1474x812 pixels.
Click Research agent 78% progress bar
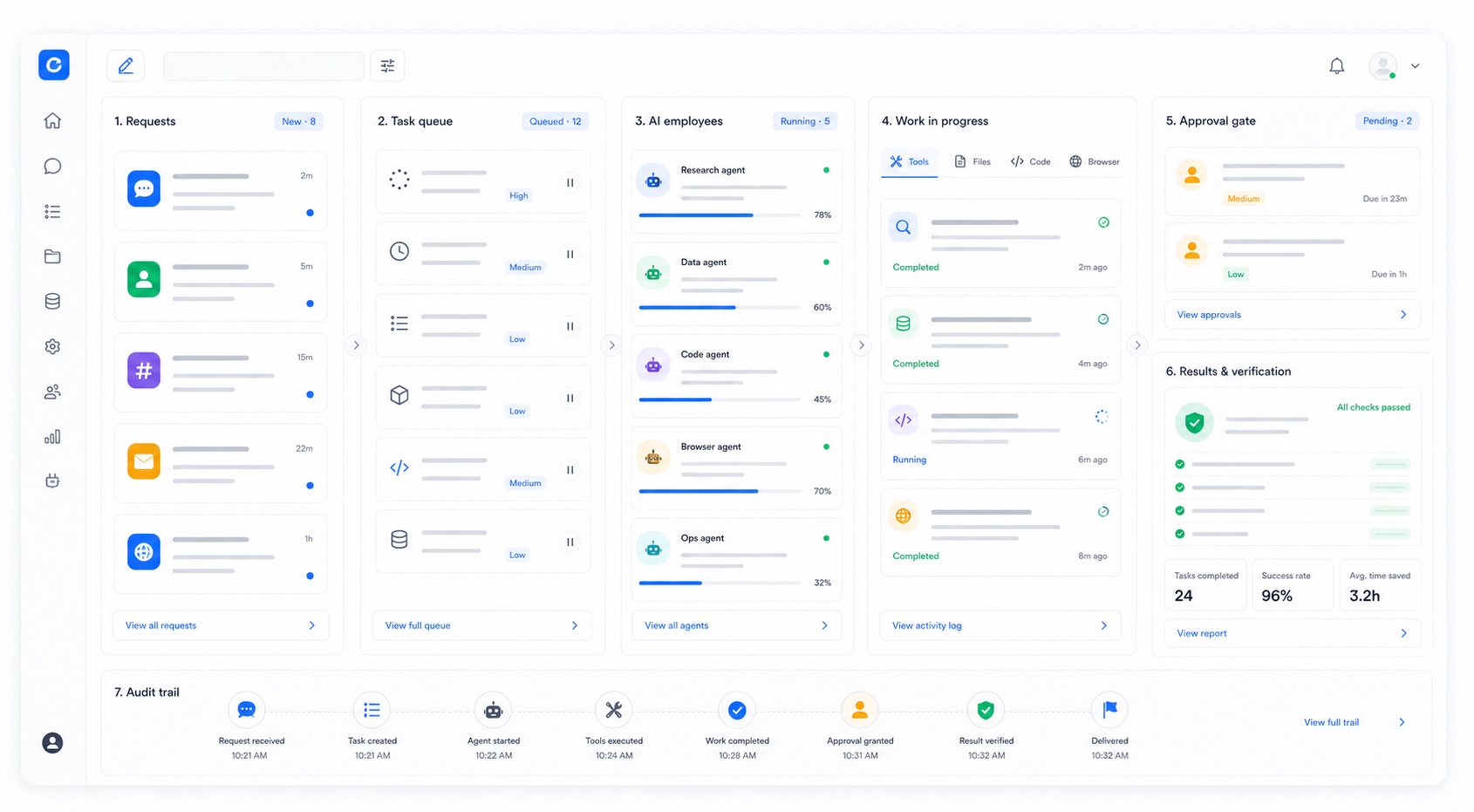coord(720,215)
